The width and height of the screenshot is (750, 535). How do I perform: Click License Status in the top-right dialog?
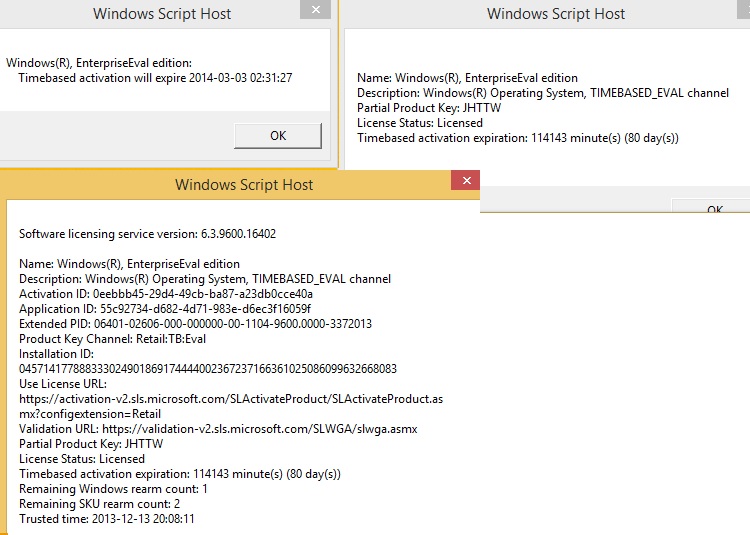[419, 123]
